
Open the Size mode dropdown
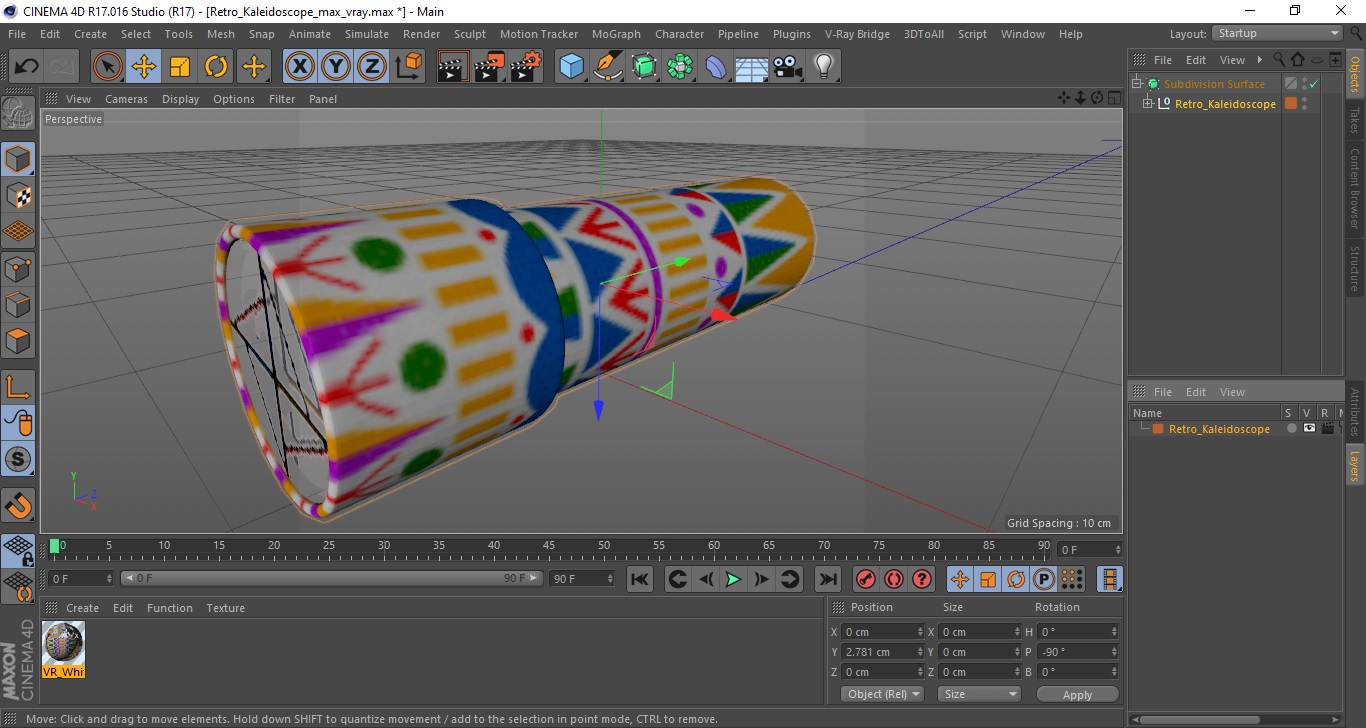(x=979, y=694)
